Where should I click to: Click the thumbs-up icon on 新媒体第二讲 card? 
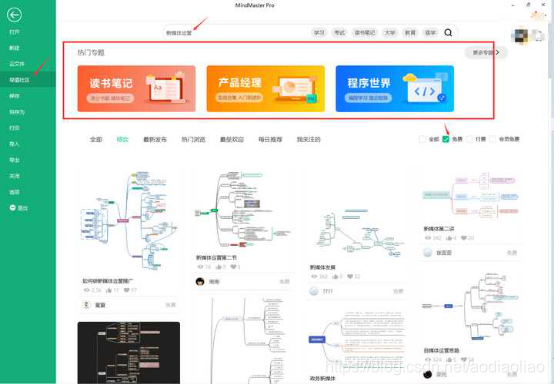(x=449, y=238)
